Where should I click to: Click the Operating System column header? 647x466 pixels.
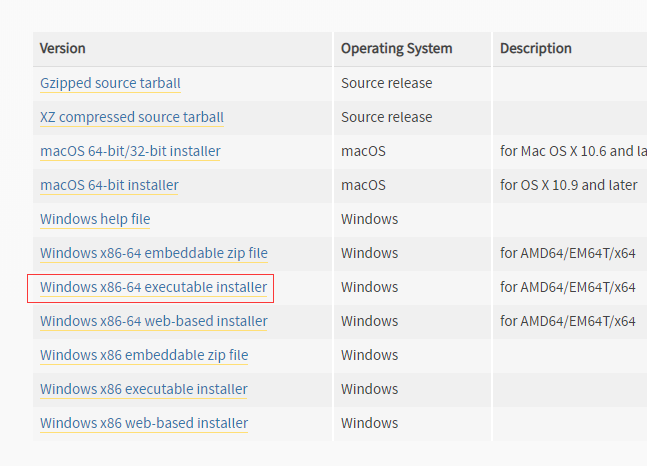pos(396,48)
